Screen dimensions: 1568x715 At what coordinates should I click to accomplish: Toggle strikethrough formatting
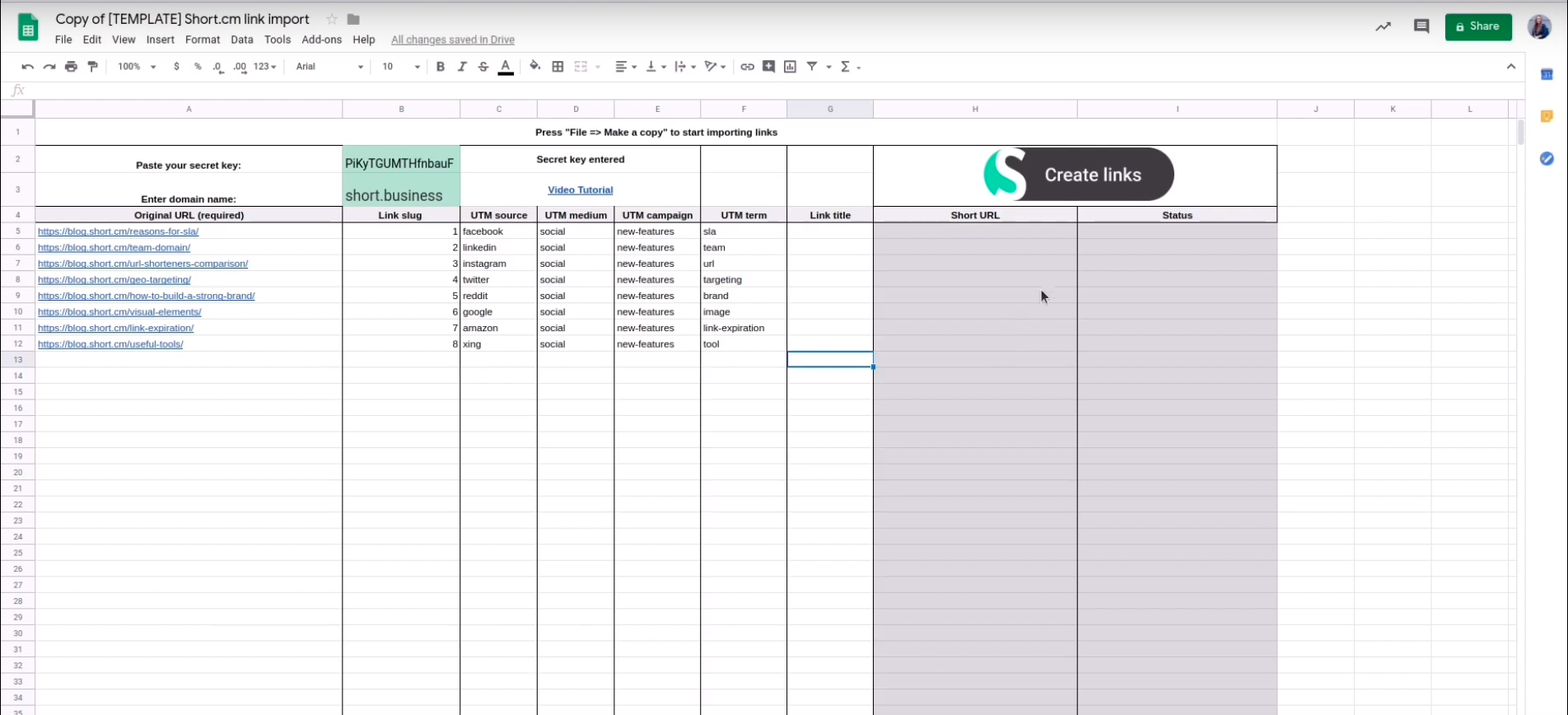pos(483,67)
